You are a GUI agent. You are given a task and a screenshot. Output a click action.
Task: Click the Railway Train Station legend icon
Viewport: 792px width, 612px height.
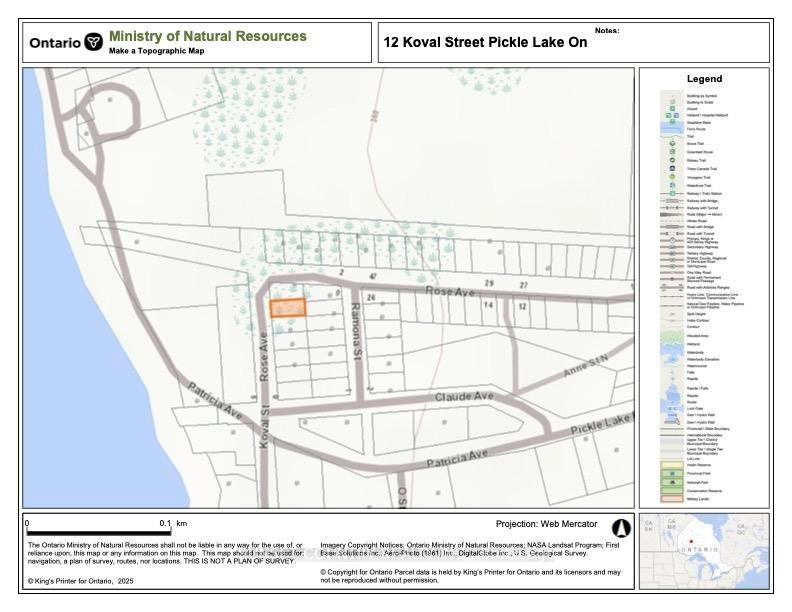pyautogui.click(x=672, y=193)
